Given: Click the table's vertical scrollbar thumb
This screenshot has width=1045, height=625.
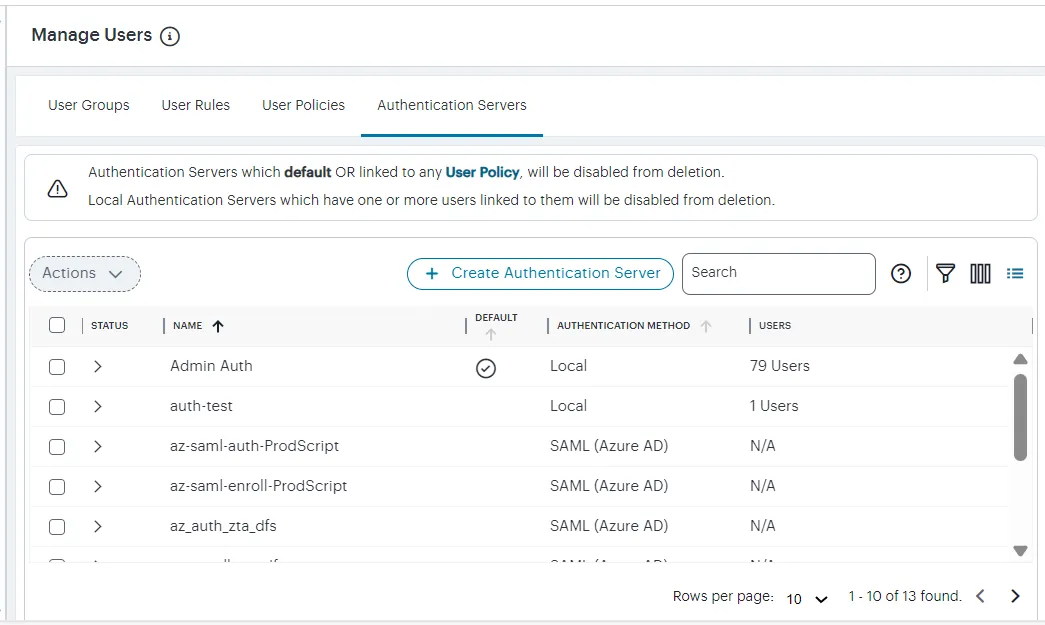Looking at the screenshot, I should pos(1020,418).
